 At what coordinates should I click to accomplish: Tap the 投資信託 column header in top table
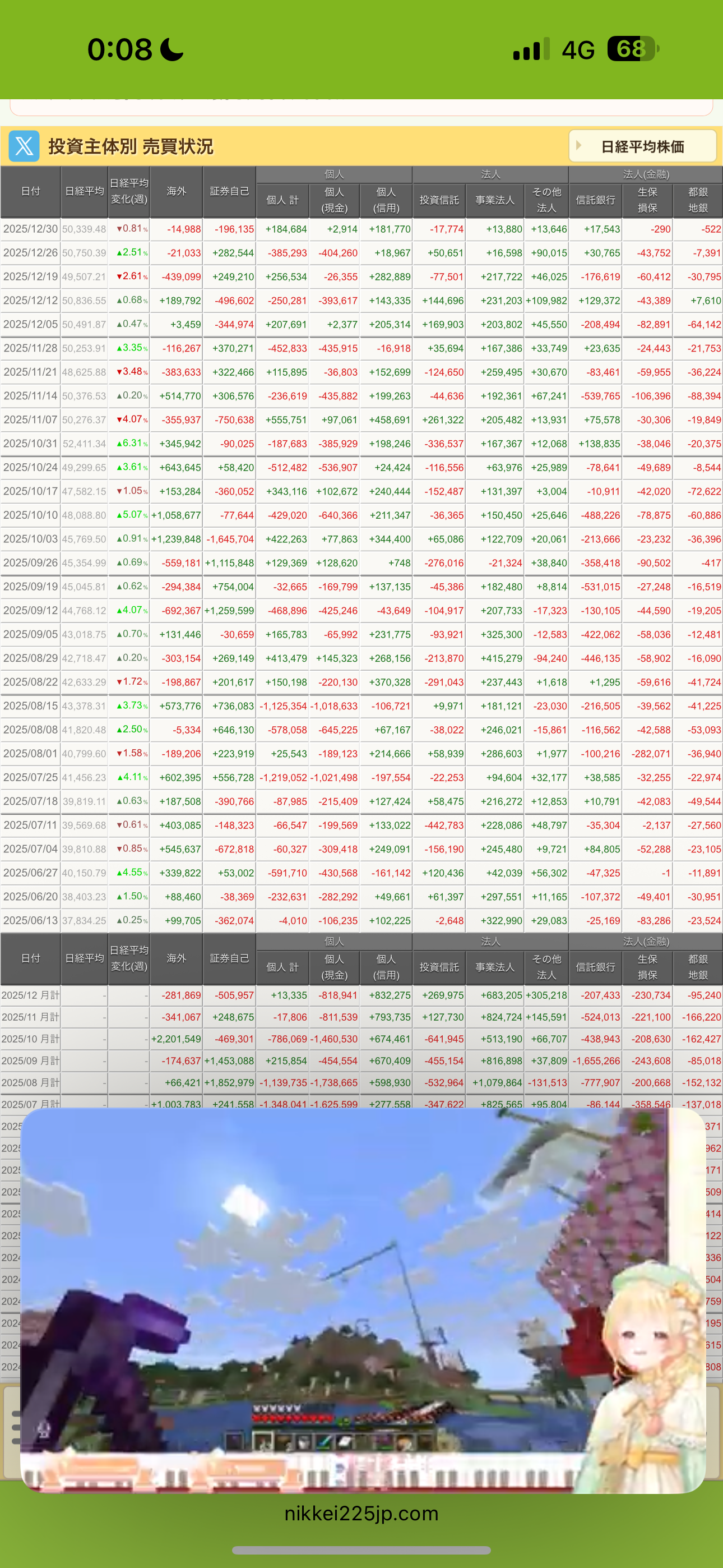(x=439, y=200)
